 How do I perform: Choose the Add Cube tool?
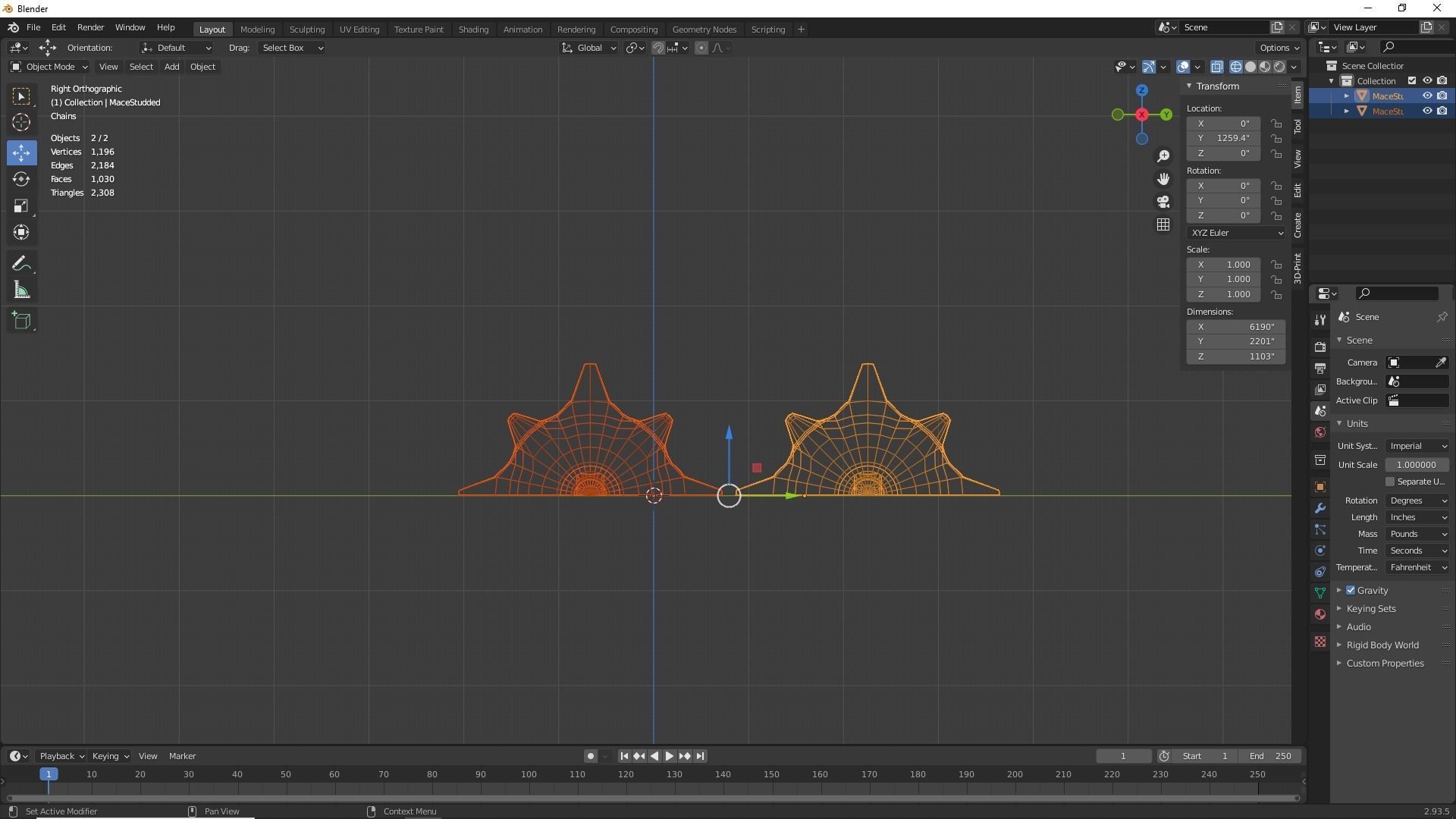(x=21, y=321)
